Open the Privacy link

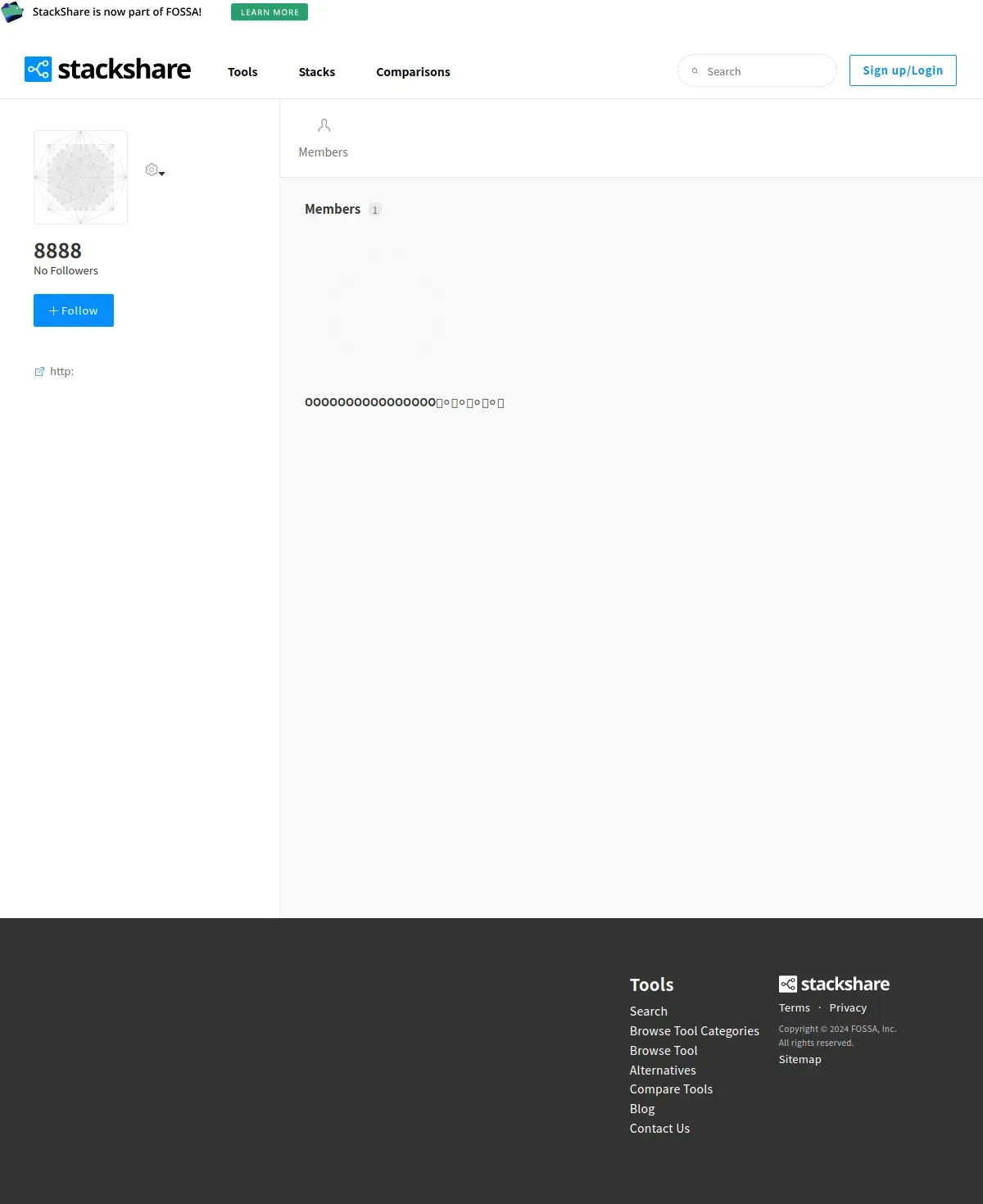(848, 1008)
